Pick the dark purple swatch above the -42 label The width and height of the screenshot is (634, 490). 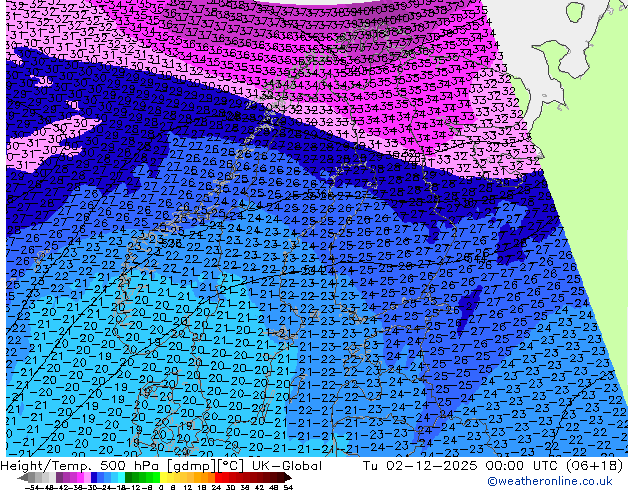[x=59, y=478]
